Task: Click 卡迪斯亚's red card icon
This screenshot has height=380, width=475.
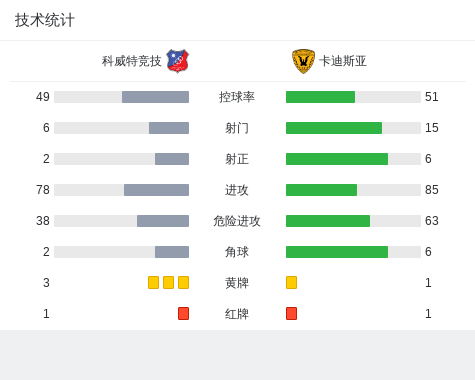Action: pos(291,313)
